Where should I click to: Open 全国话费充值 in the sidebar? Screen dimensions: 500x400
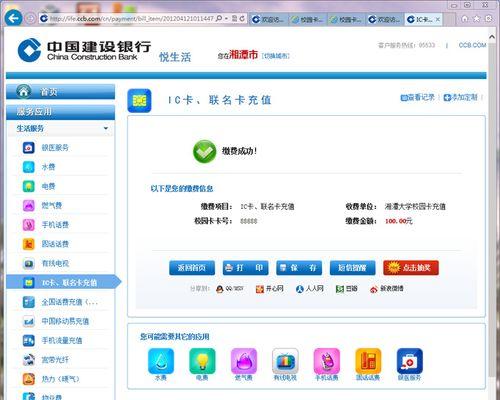[69, 302]
